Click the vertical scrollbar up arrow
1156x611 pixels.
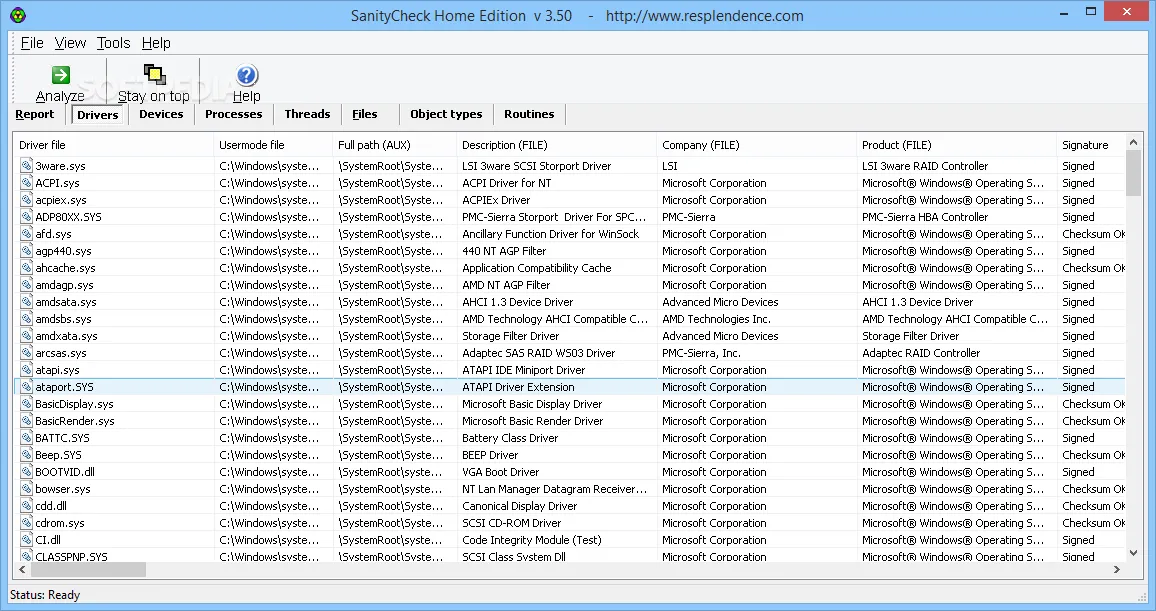[1133, 142]
